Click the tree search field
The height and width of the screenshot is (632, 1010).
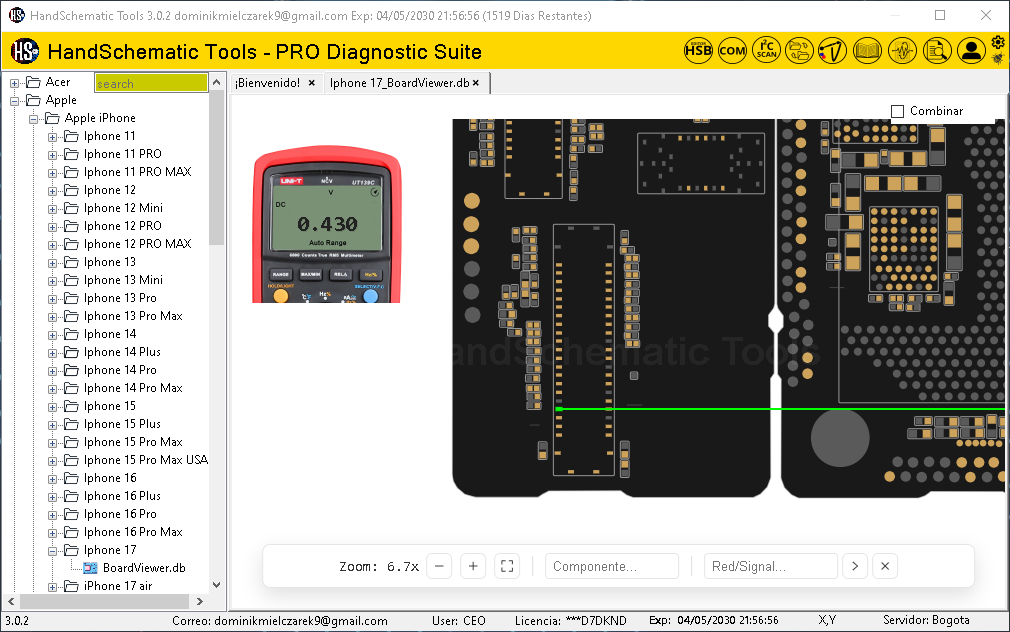click(x=151, y=83)
